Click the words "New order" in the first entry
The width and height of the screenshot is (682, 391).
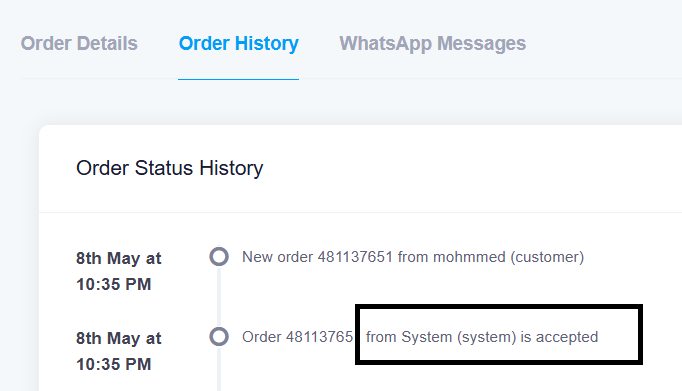point(277,257)
